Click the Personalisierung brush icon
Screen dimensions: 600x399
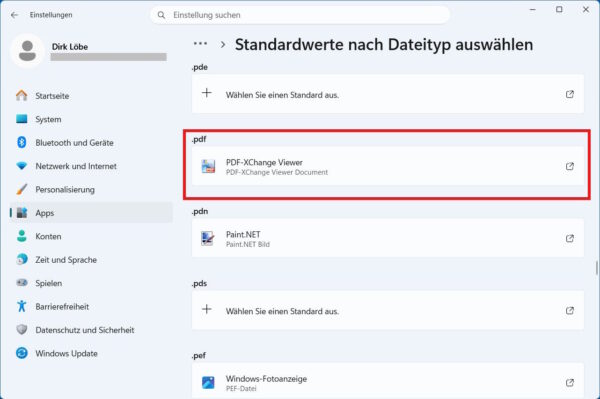click(x=22, y=189)
